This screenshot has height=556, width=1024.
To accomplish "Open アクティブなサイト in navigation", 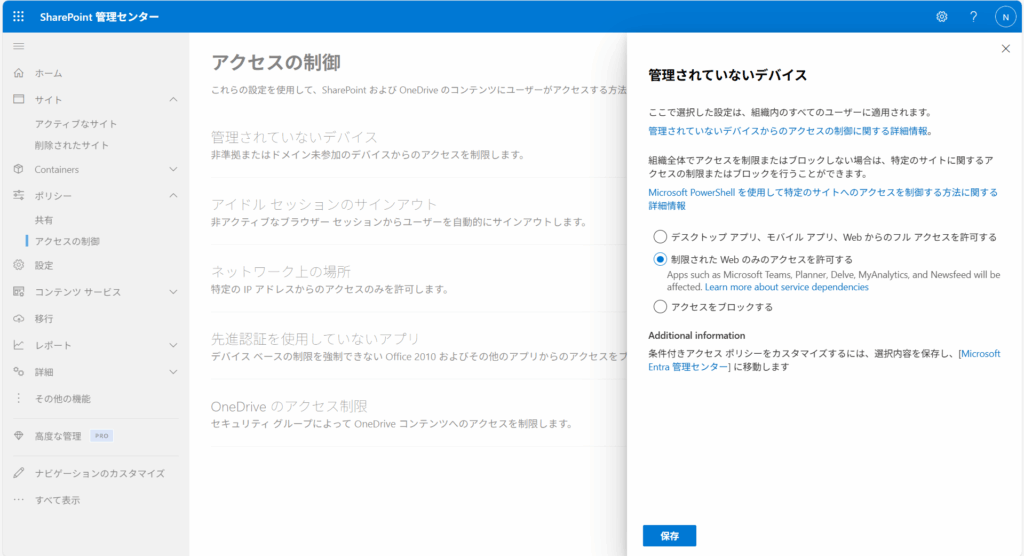I will click(76, 124).
